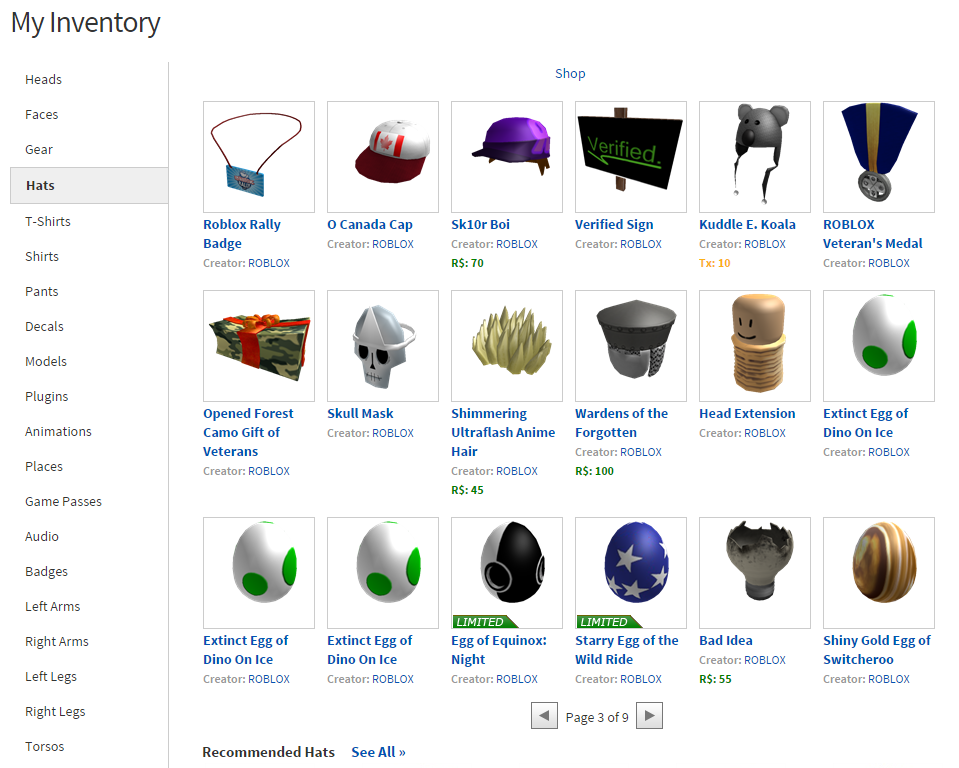Open the Starry Egg of the Wild Ride image
This screenshot has height=768, width=959.
[x=631, y=573]
